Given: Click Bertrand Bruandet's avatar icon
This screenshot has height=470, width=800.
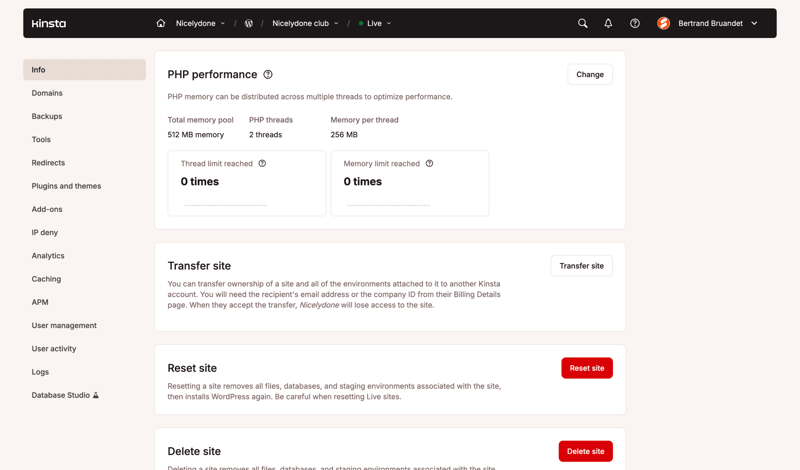Looking at the screenshot, I should [663, 23].
